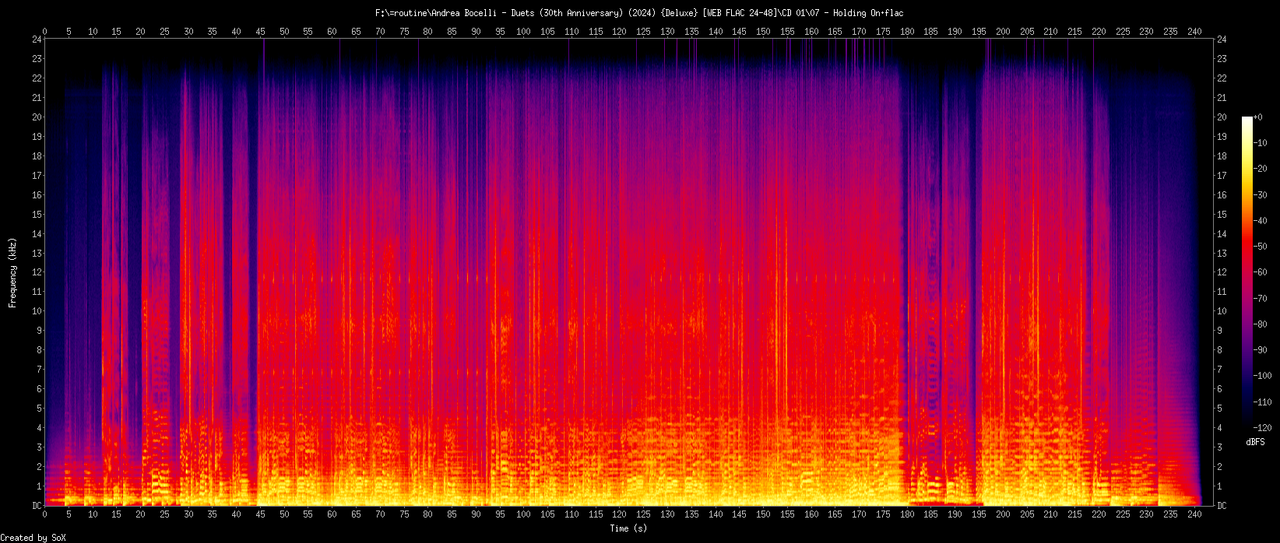The height and width of the screenshot is (543, 1280).
Task: Select the '-50' color scale value
Action: pos(1263,246)
